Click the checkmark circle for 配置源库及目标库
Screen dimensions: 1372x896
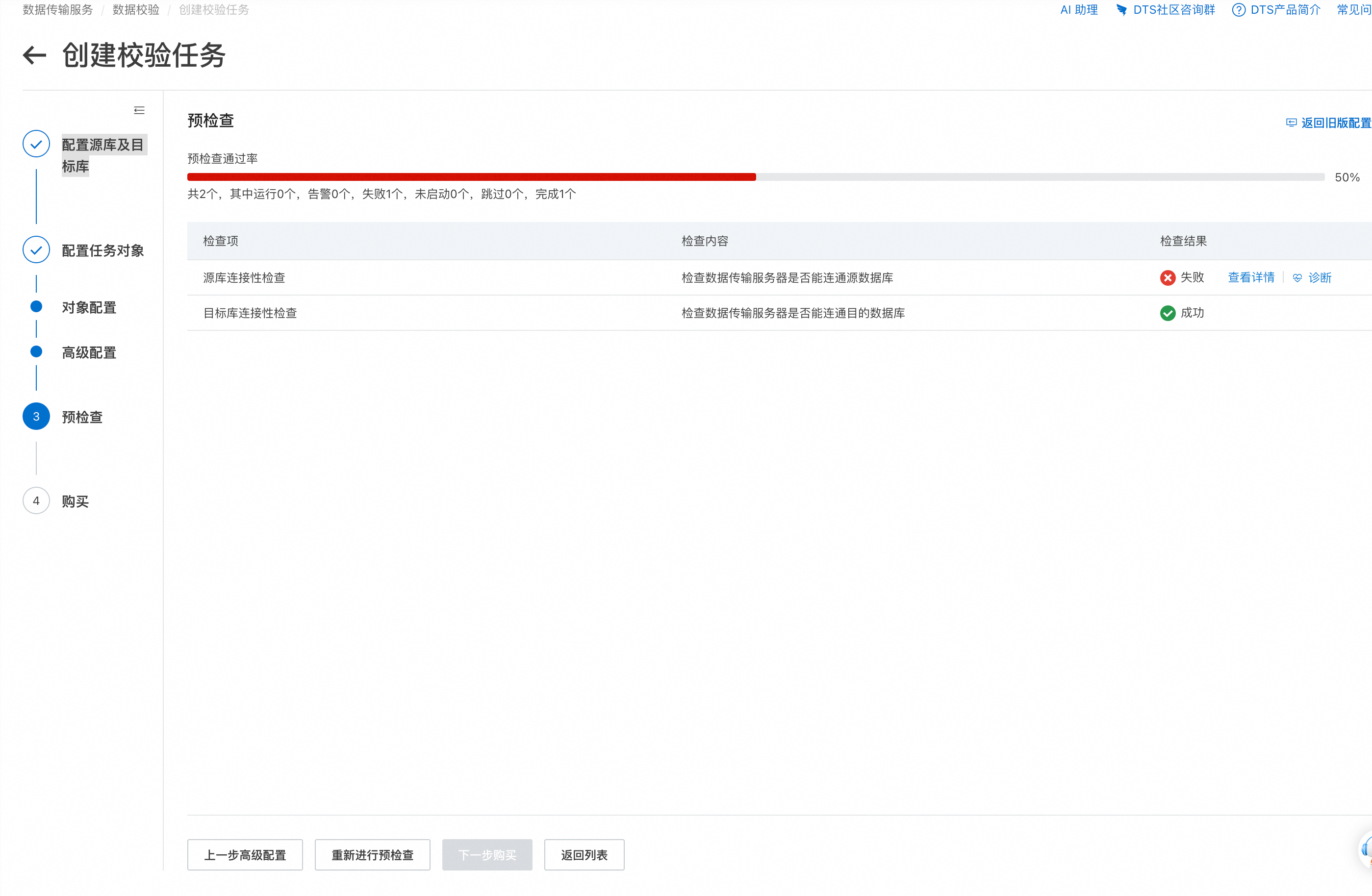coord(36,144)
